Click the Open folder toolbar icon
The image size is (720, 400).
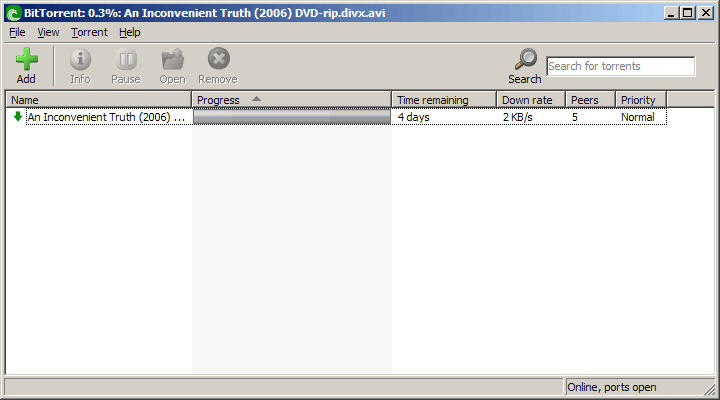pyautogui.click(x=172, y=61)
